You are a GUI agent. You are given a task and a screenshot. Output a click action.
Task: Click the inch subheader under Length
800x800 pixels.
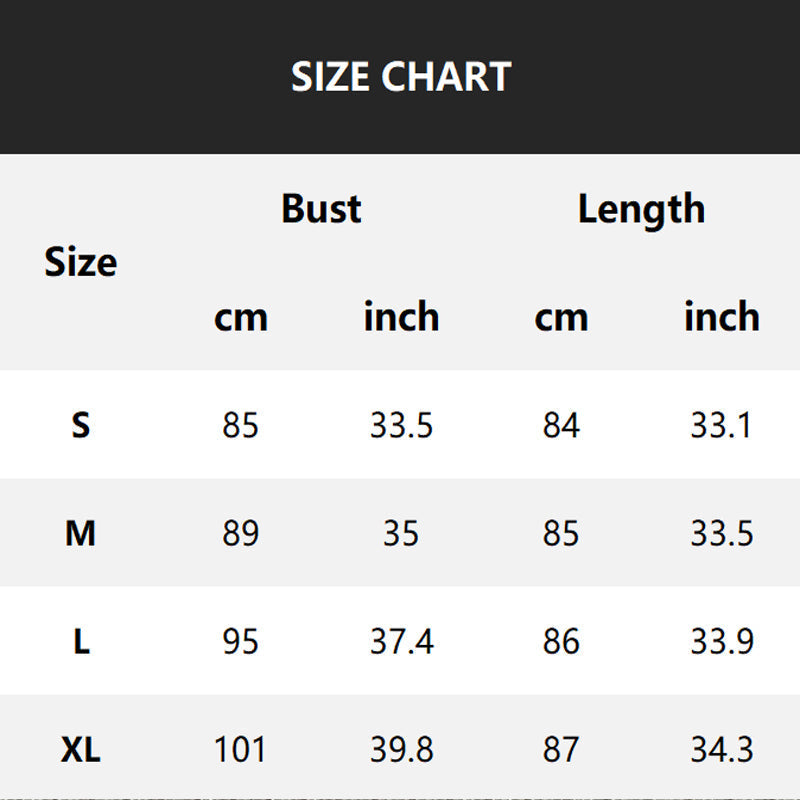722,317
